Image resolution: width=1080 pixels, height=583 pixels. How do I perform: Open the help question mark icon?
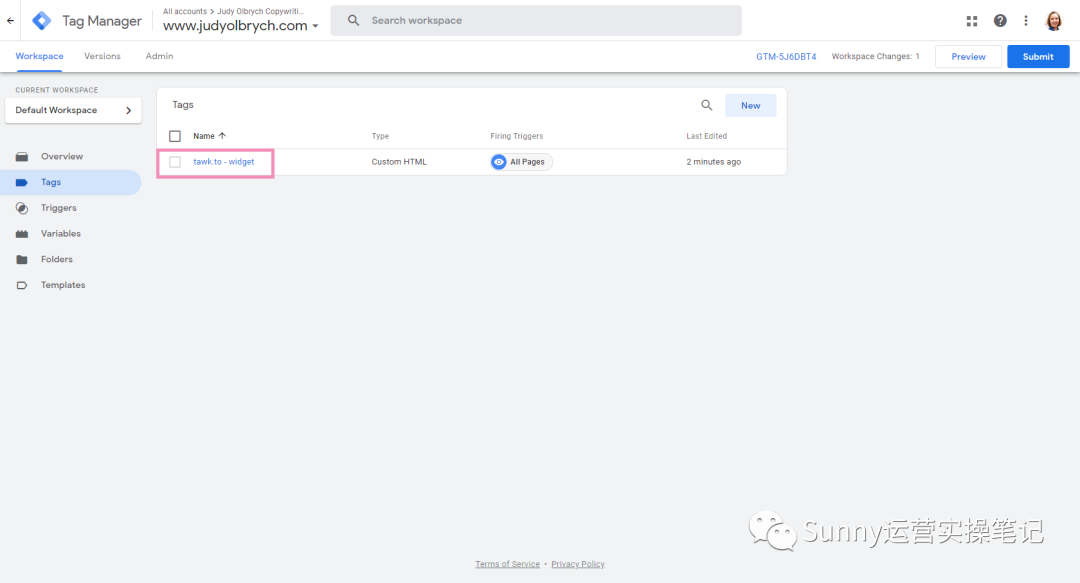[1000, 21]
